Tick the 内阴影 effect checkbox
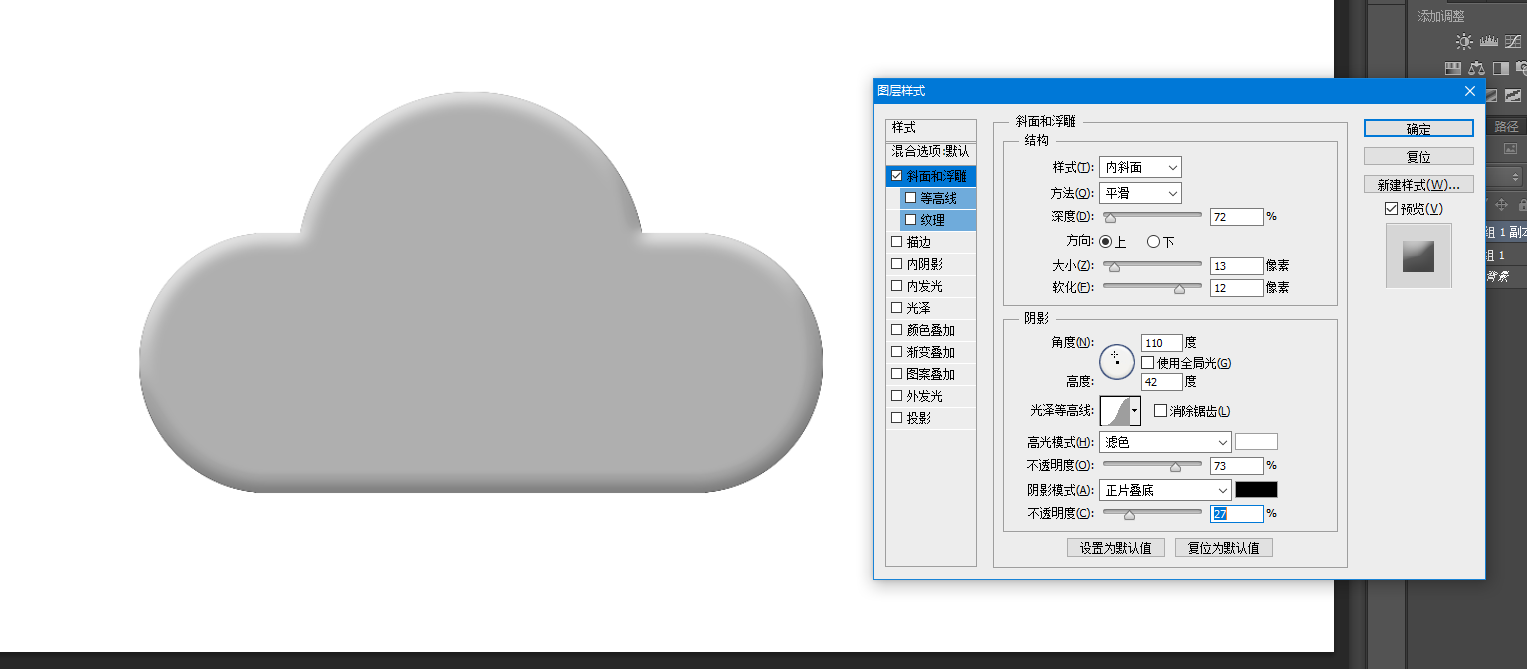 pyautogui.click(x=896, y=264)
